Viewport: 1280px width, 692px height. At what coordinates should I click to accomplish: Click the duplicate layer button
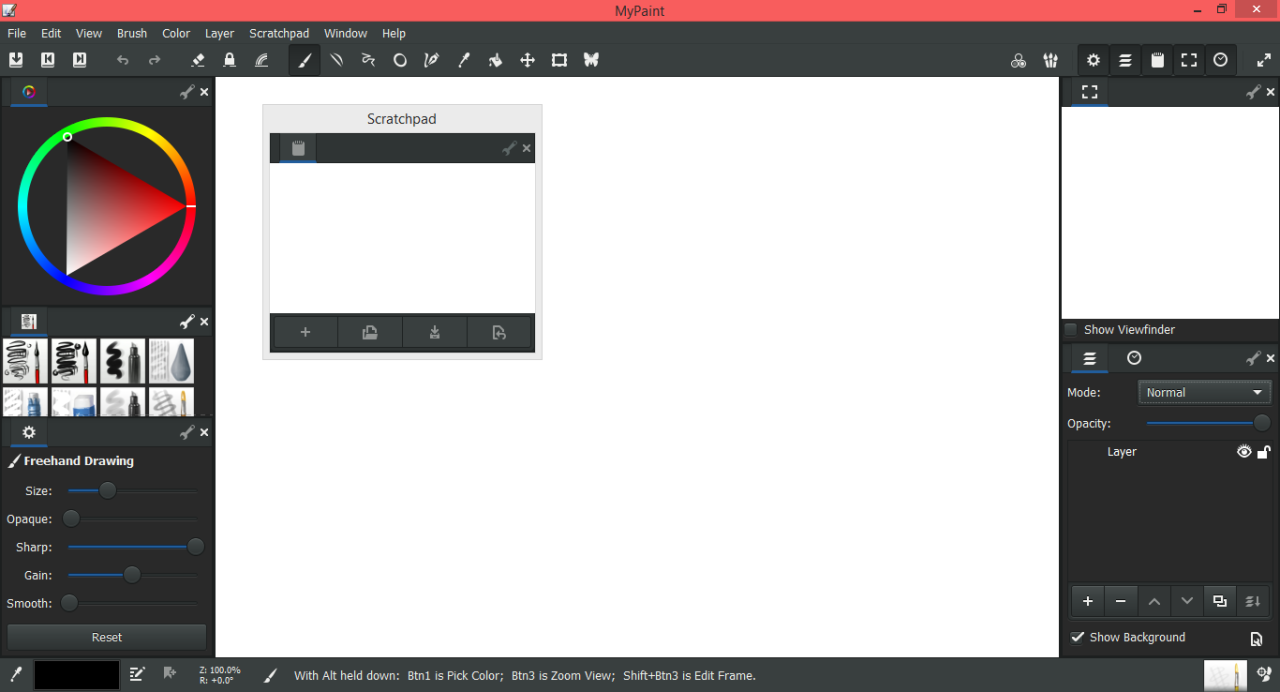1220,601
